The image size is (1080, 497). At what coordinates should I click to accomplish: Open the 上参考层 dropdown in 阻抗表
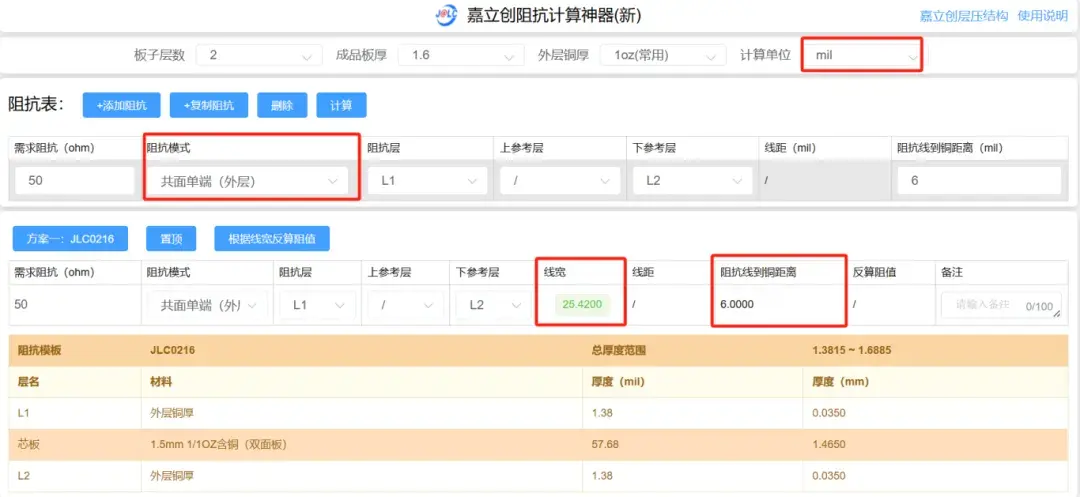[x=561, y=181]
